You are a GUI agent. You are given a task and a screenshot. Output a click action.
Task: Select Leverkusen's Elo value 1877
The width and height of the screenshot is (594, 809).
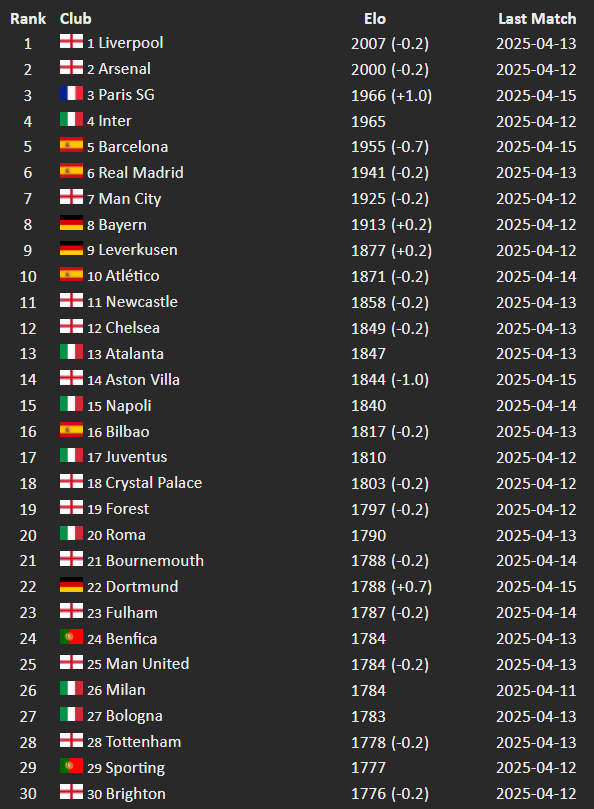[368, 251]
